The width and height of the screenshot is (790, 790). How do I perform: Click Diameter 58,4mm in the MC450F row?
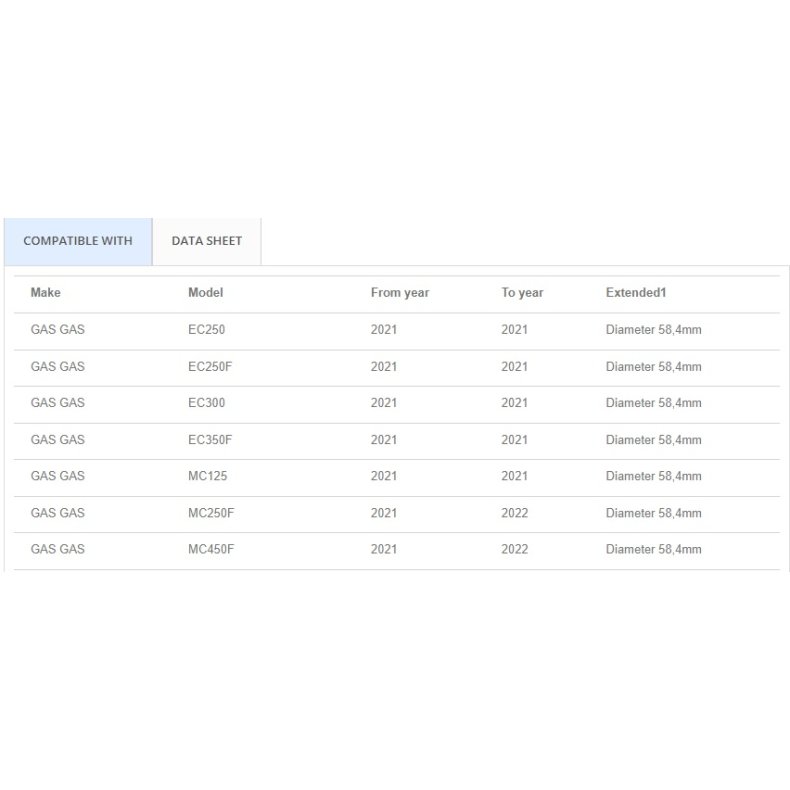653,549
